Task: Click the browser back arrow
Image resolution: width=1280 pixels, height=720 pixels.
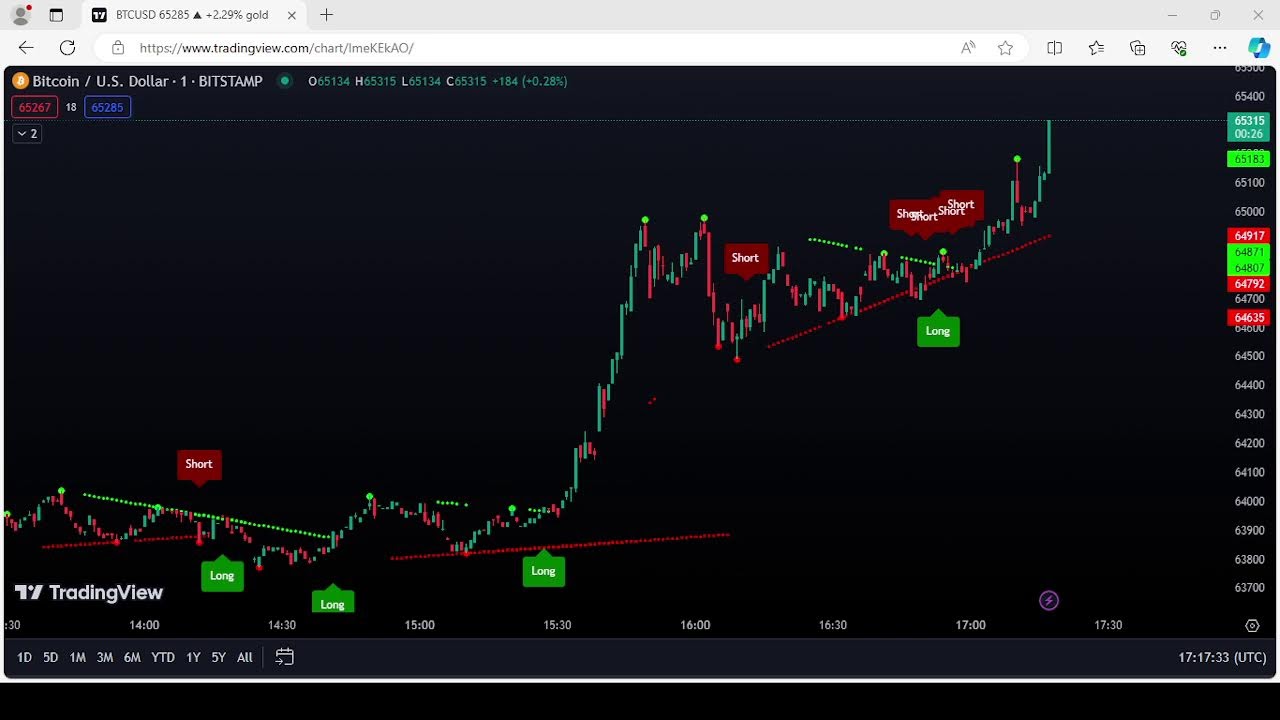Action: [x=26, y=48]
